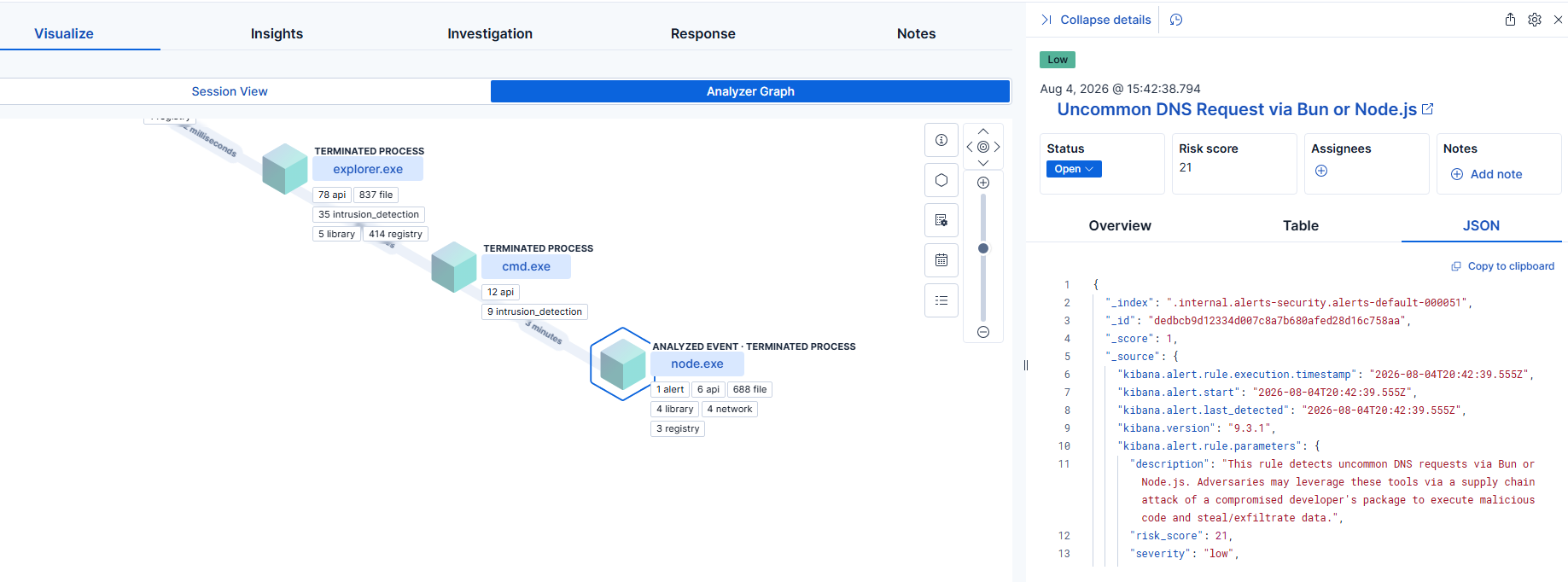Click Add note
1568x582 pixels.
[x=1486, y=174]
